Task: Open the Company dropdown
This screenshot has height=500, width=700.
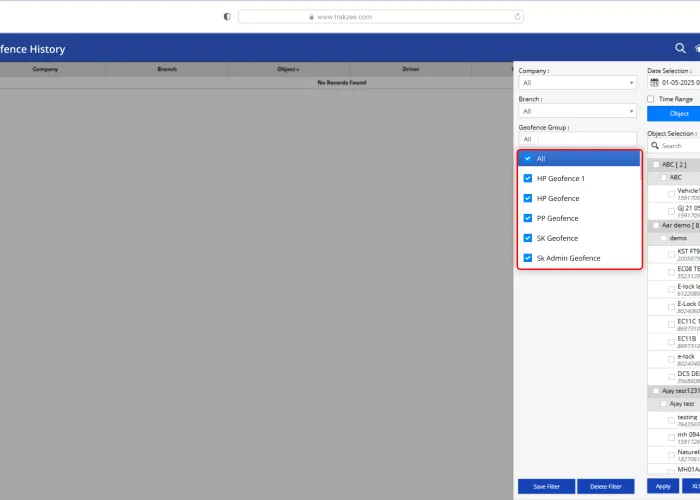Action: (577, 83)
